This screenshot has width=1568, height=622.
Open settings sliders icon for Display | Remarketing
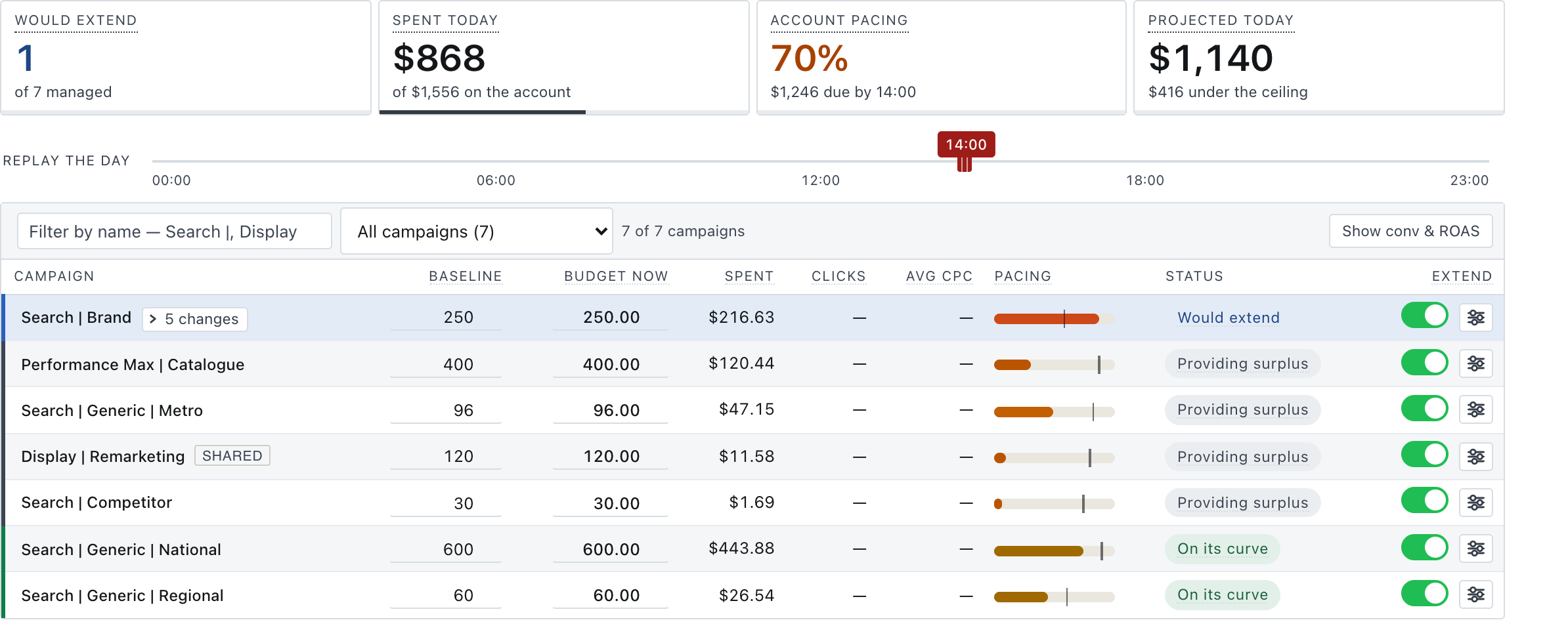pyautogui.click(x=1475, y=456)
